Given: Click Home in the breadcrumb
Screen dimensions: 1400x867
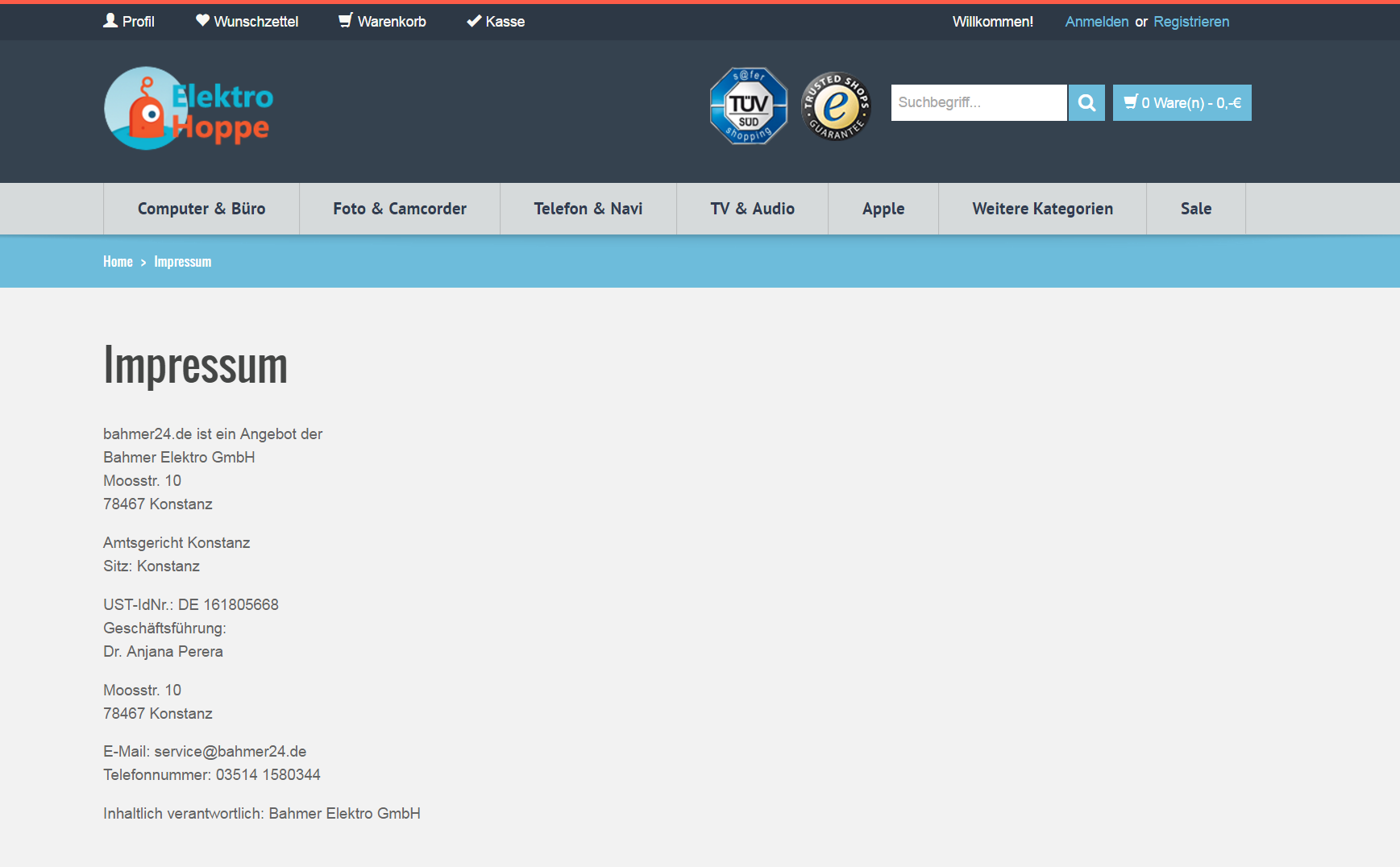Looking at the screenshot, I should pos(118,261).
